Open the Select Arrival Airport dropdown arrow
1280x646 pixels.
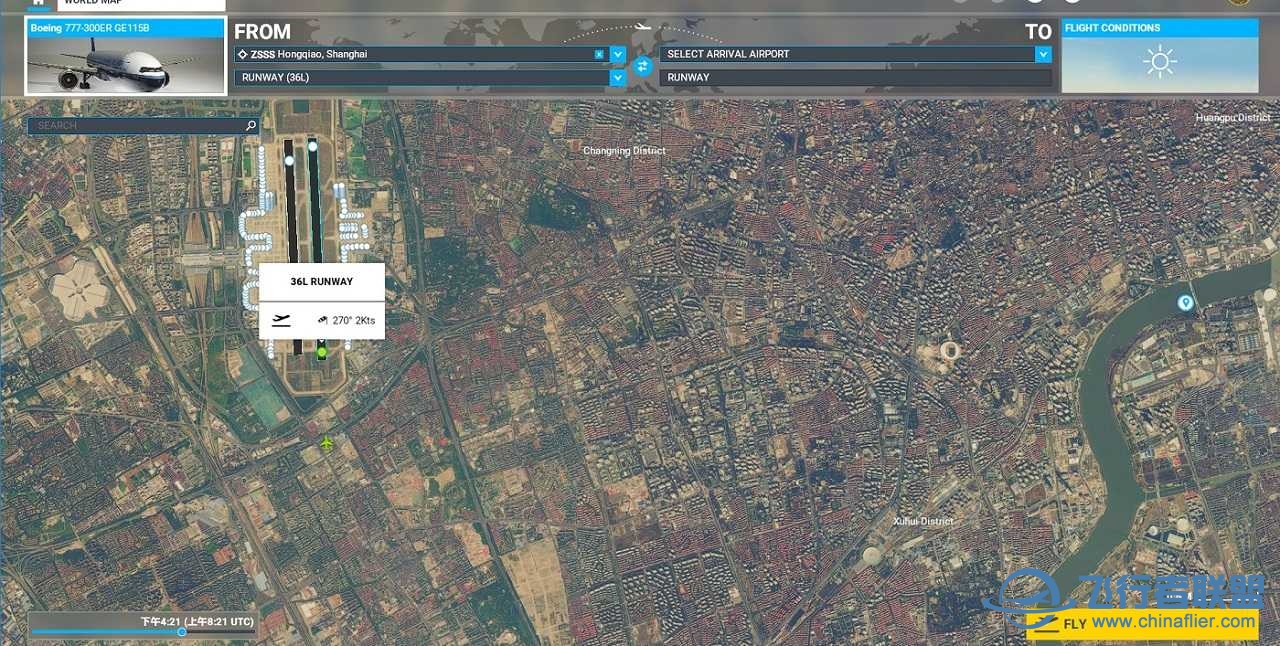point(1044,54)
